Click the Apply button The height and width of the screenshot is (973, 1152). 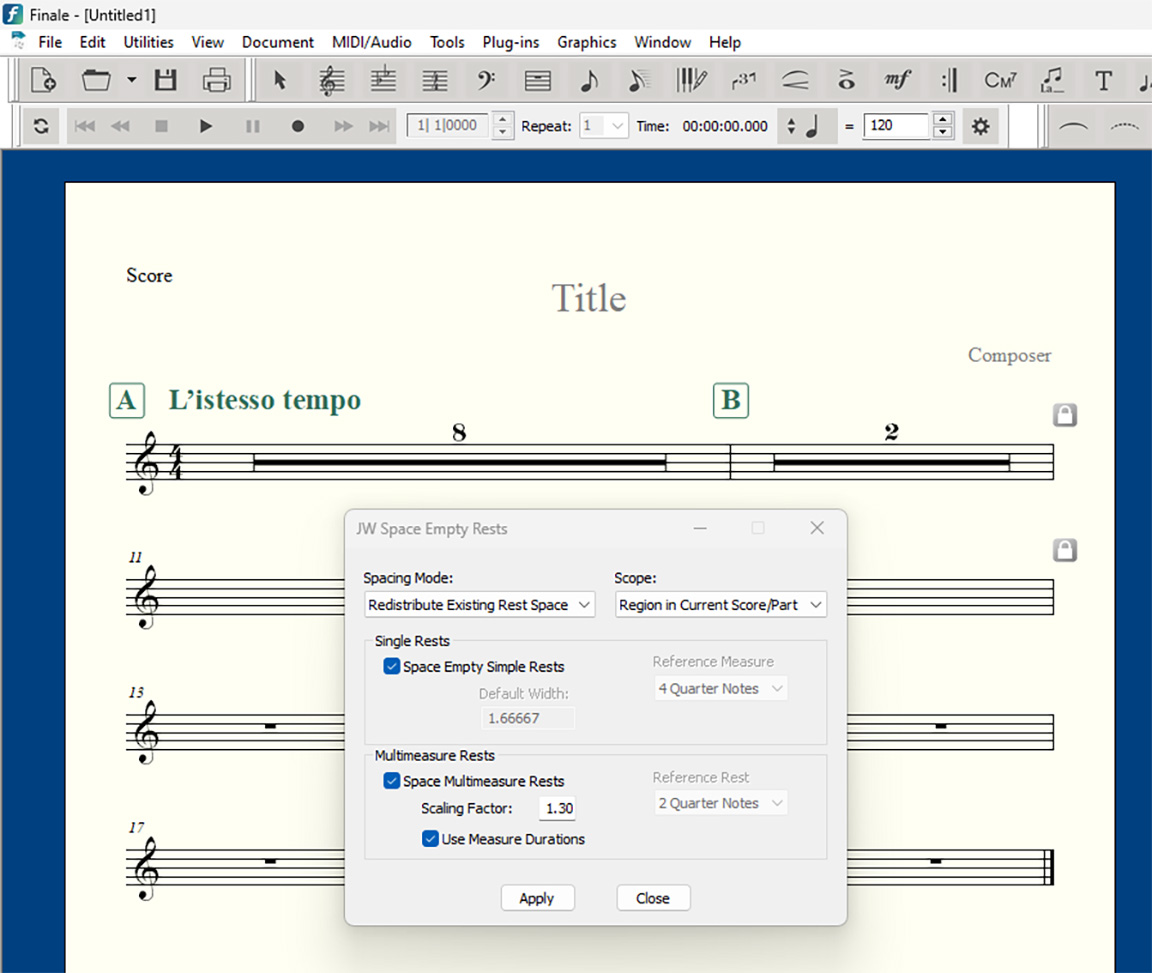tap(537, 898)
